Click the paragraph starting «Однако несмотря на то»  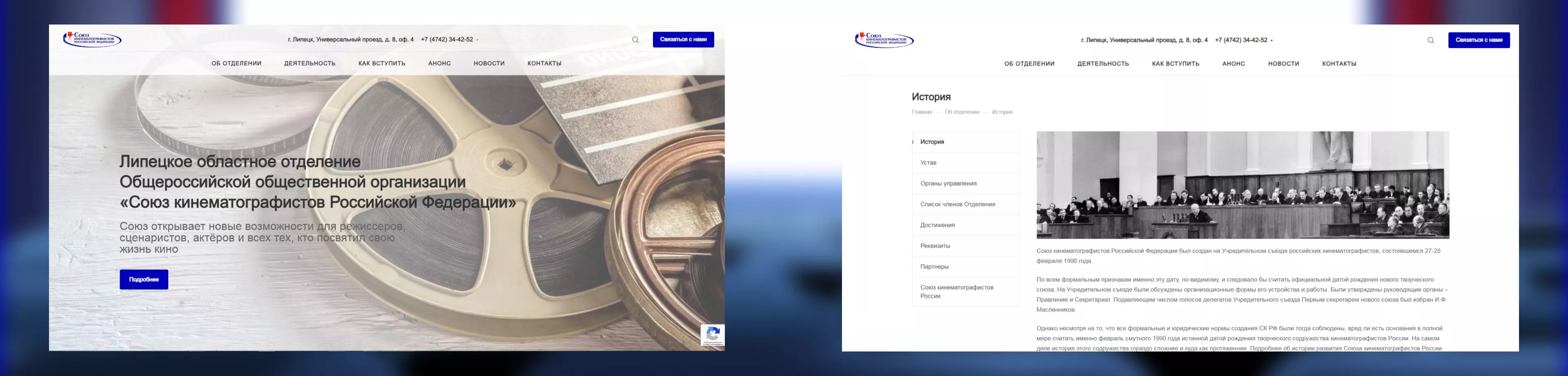pos(1240,338)
